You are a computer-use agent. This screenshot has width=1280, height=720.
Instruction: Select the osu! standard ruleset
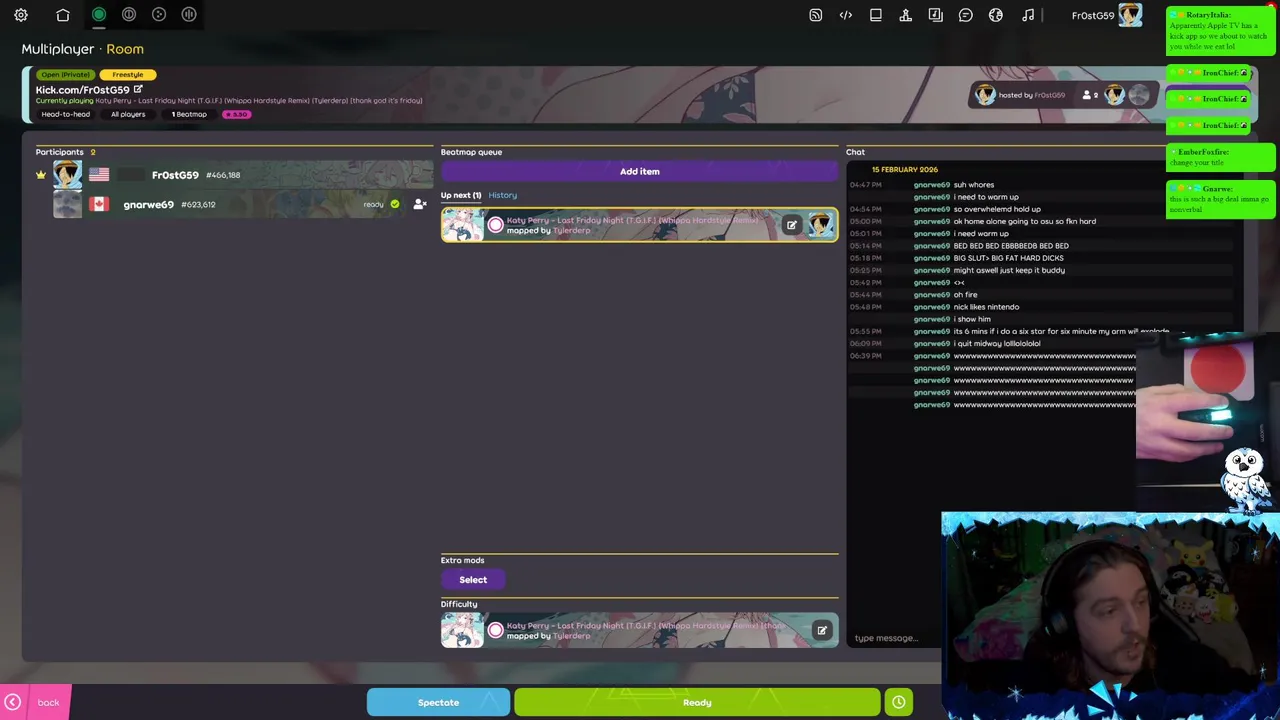coord(99,14)
